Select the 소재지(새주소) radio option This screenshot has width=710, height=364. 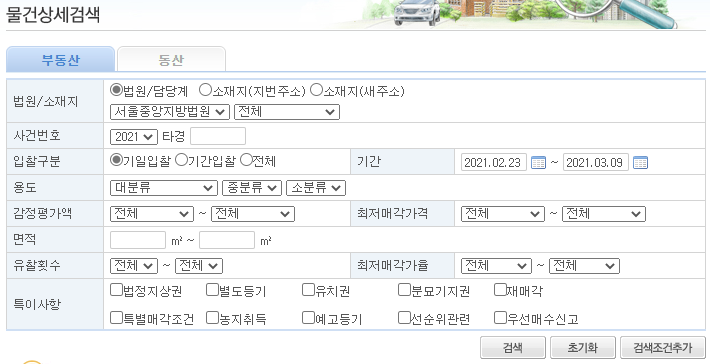point(316,90)
